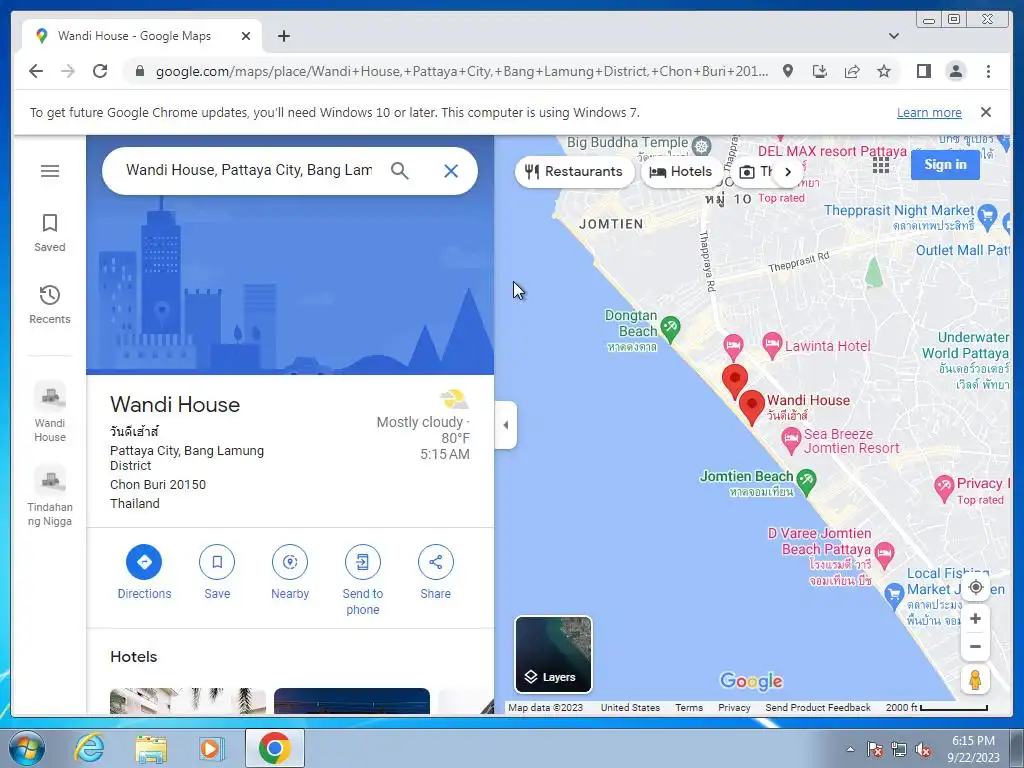Open the map Privacy link
This screenshot has height=768, width=1024.
click(734, 707)
